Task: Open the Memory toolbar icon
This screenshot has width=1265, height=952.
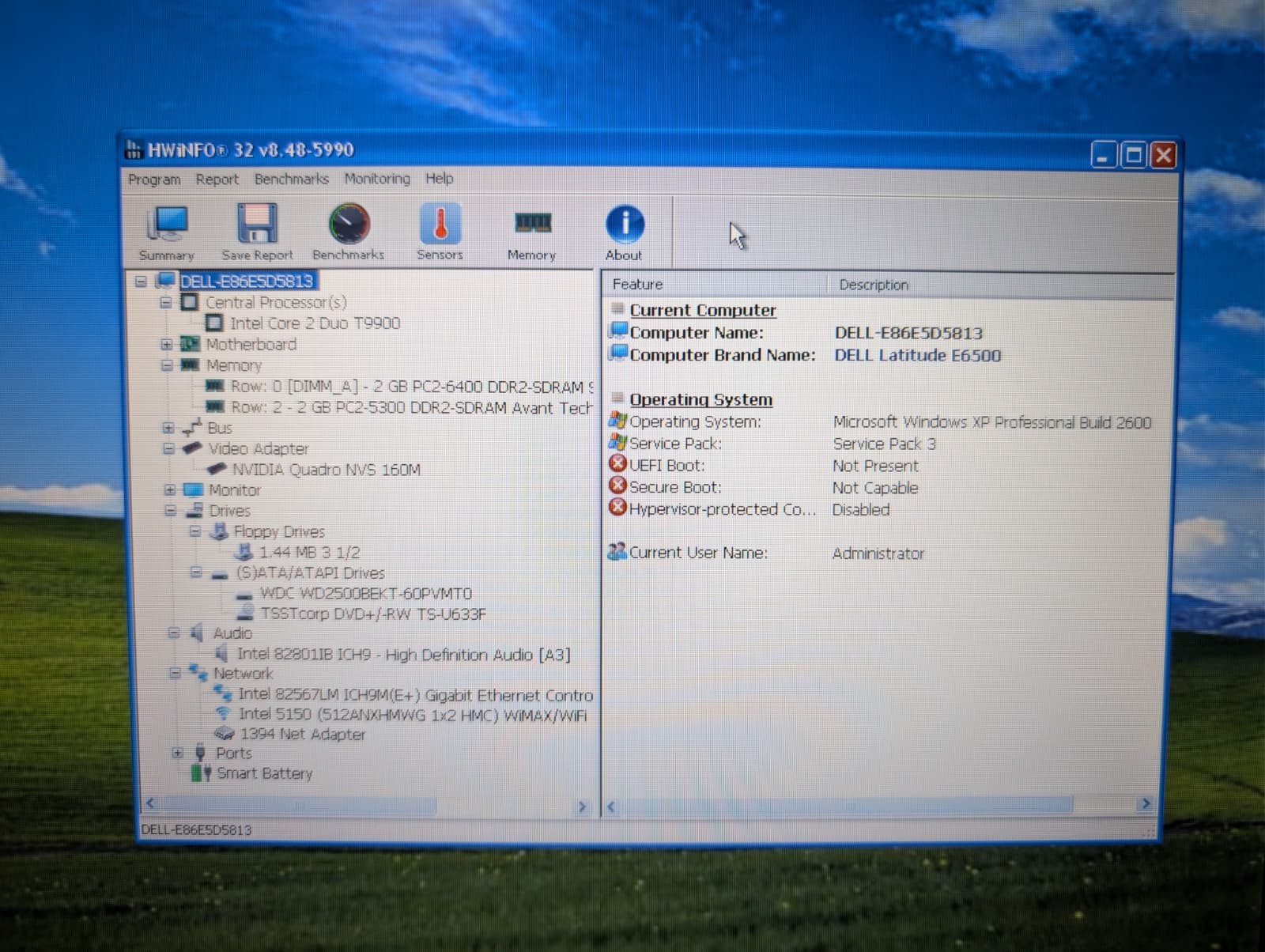Action: [x=532, y=223]
